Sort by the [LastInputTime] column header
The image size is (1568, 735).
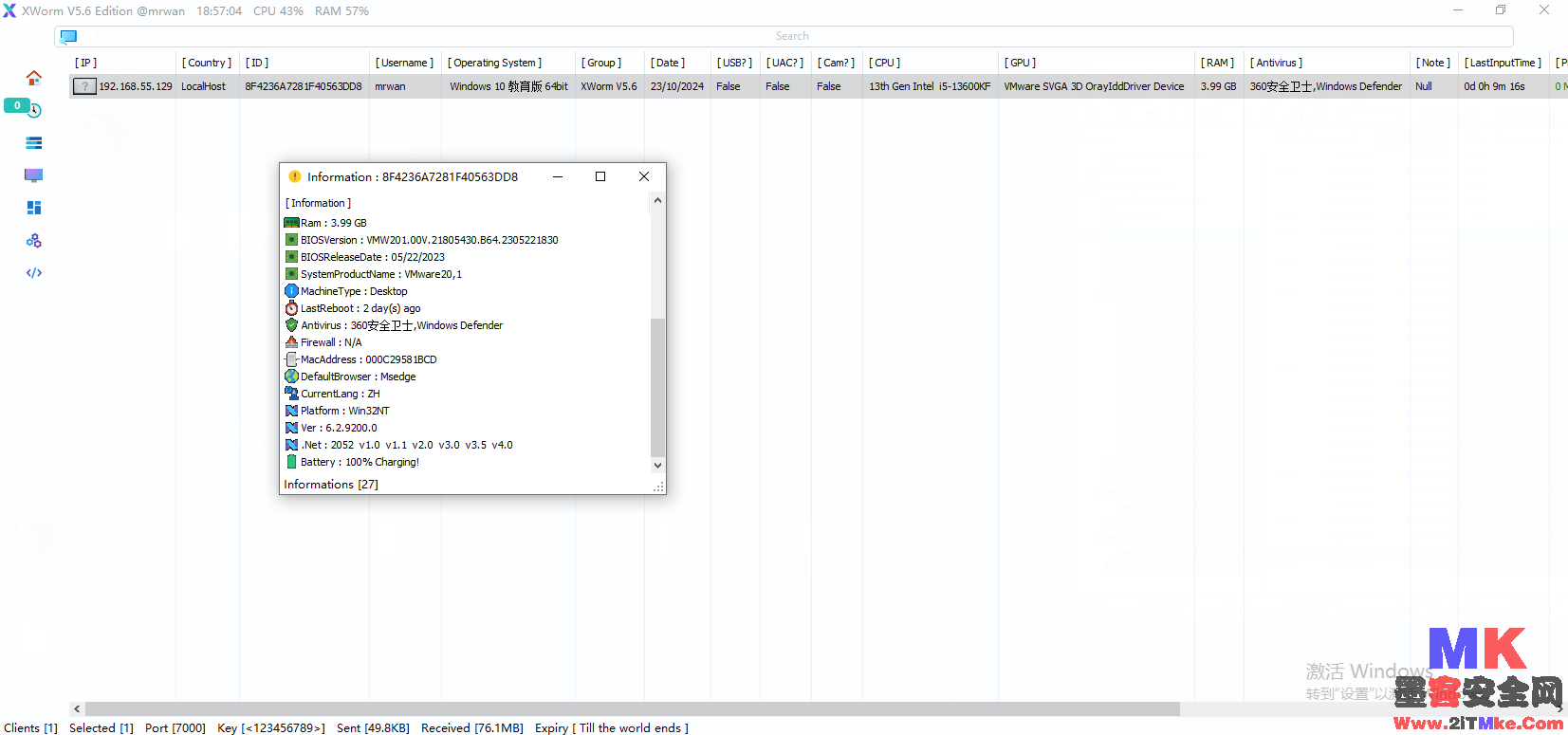(1503, 63)
